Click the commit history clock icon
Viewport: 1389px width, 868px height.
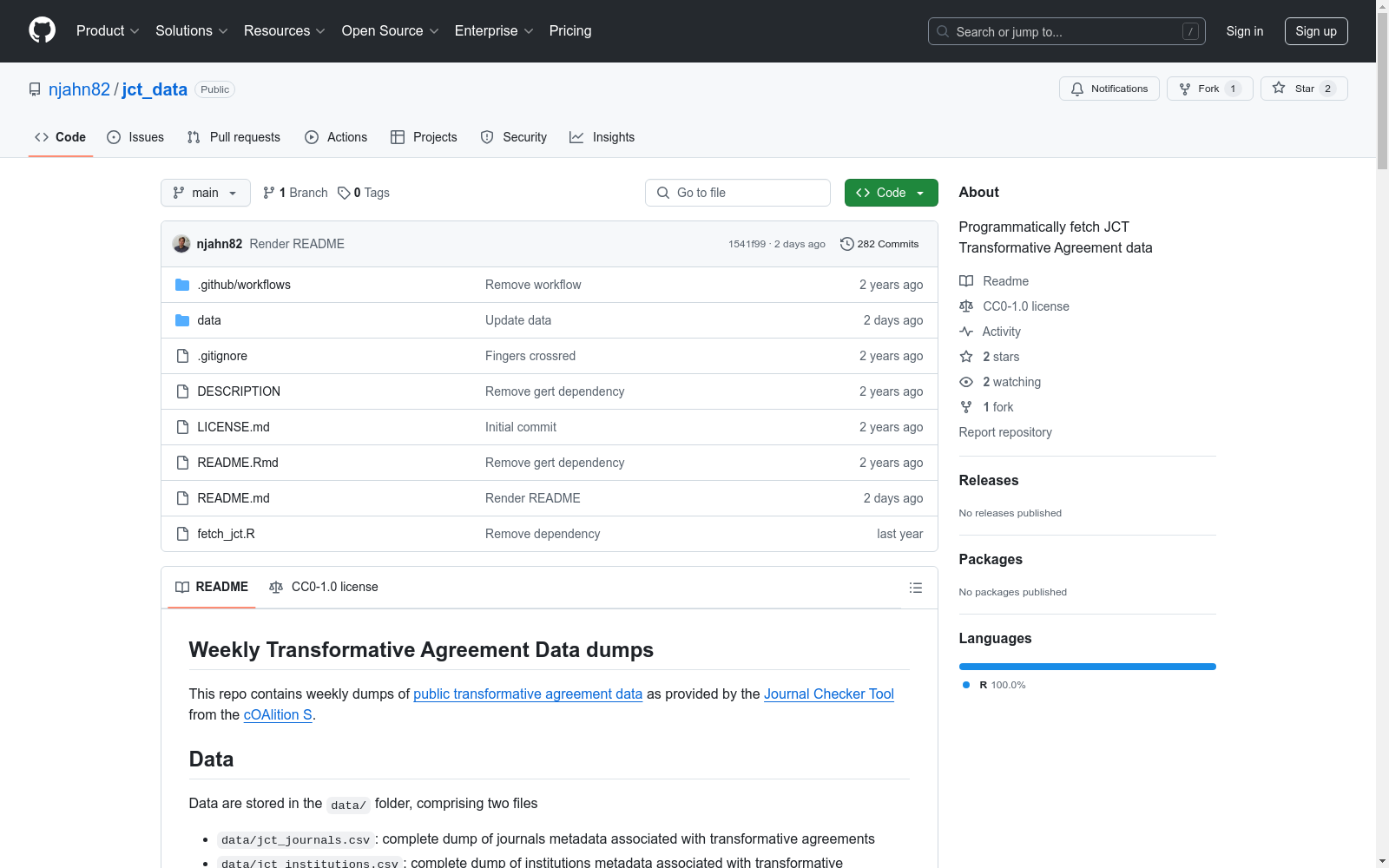coord(847,244)
